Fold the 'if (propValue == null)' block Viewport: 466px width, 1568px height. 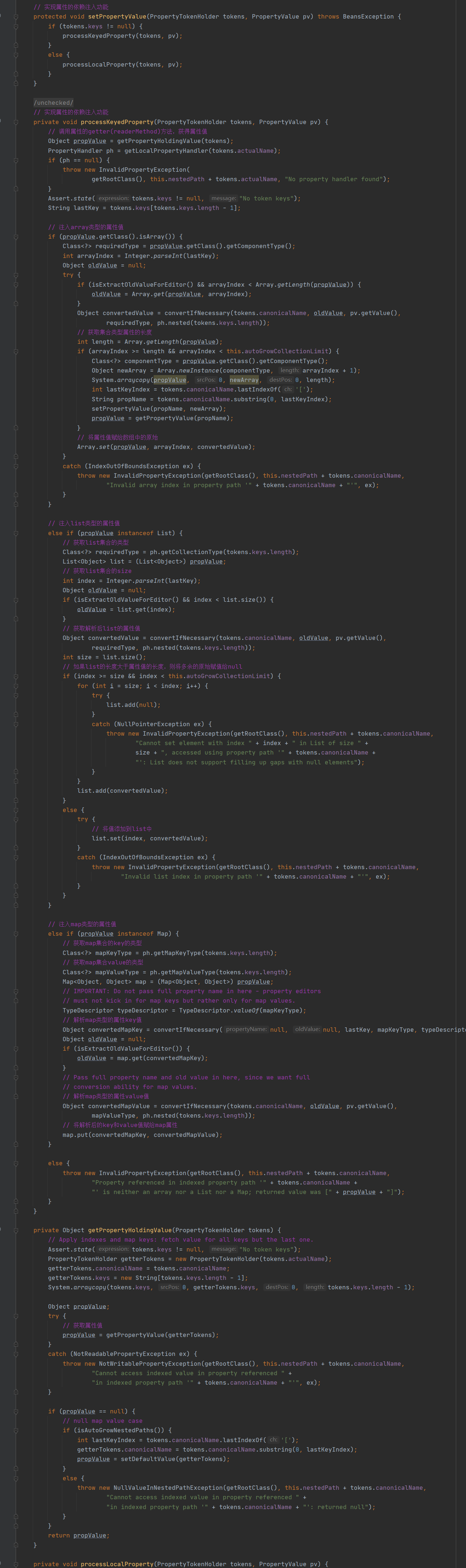pyautogui.click(x=16, y=1411)
